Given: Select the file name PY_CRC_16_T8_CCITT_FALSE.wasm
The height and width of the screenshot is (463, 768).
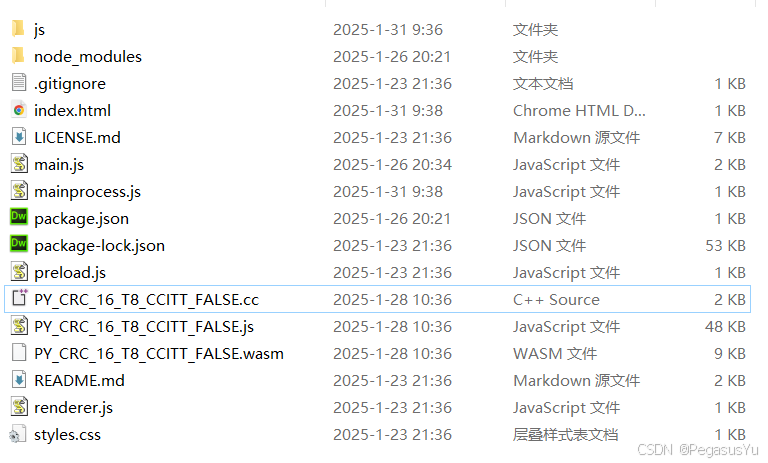Looking at the screenshot, I should (x=159, y=353).
